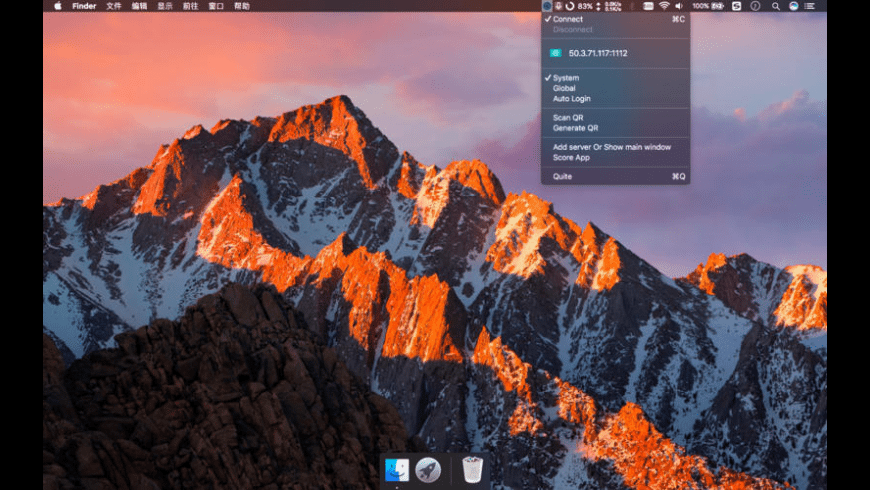This screenshot has width=870, height=490.
Task: Open Spotlight search magnifier icon
Action: click(775, 6)
